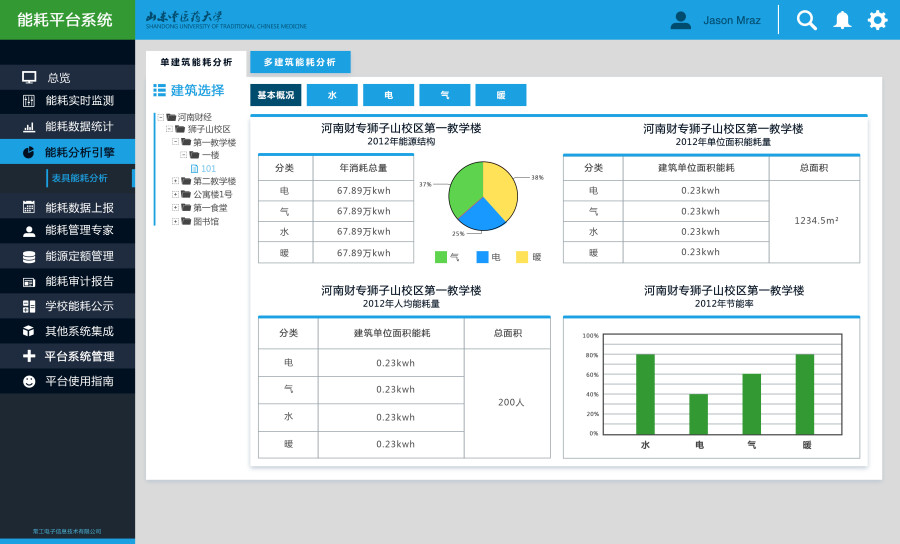
Task: Select the 基本概况 tab
Action: pyautogui.click(x=276, y=95)
